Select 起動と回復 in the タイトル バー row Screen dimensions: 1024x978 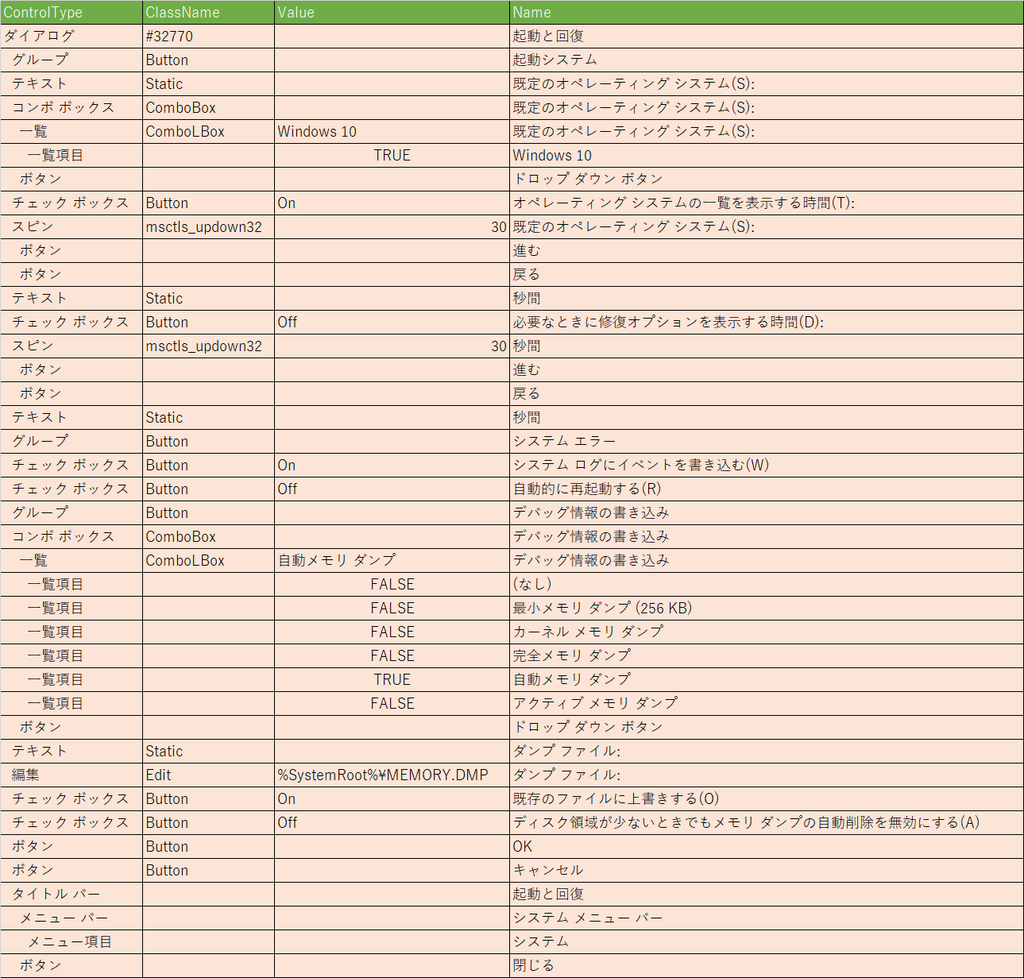point(766,894)
